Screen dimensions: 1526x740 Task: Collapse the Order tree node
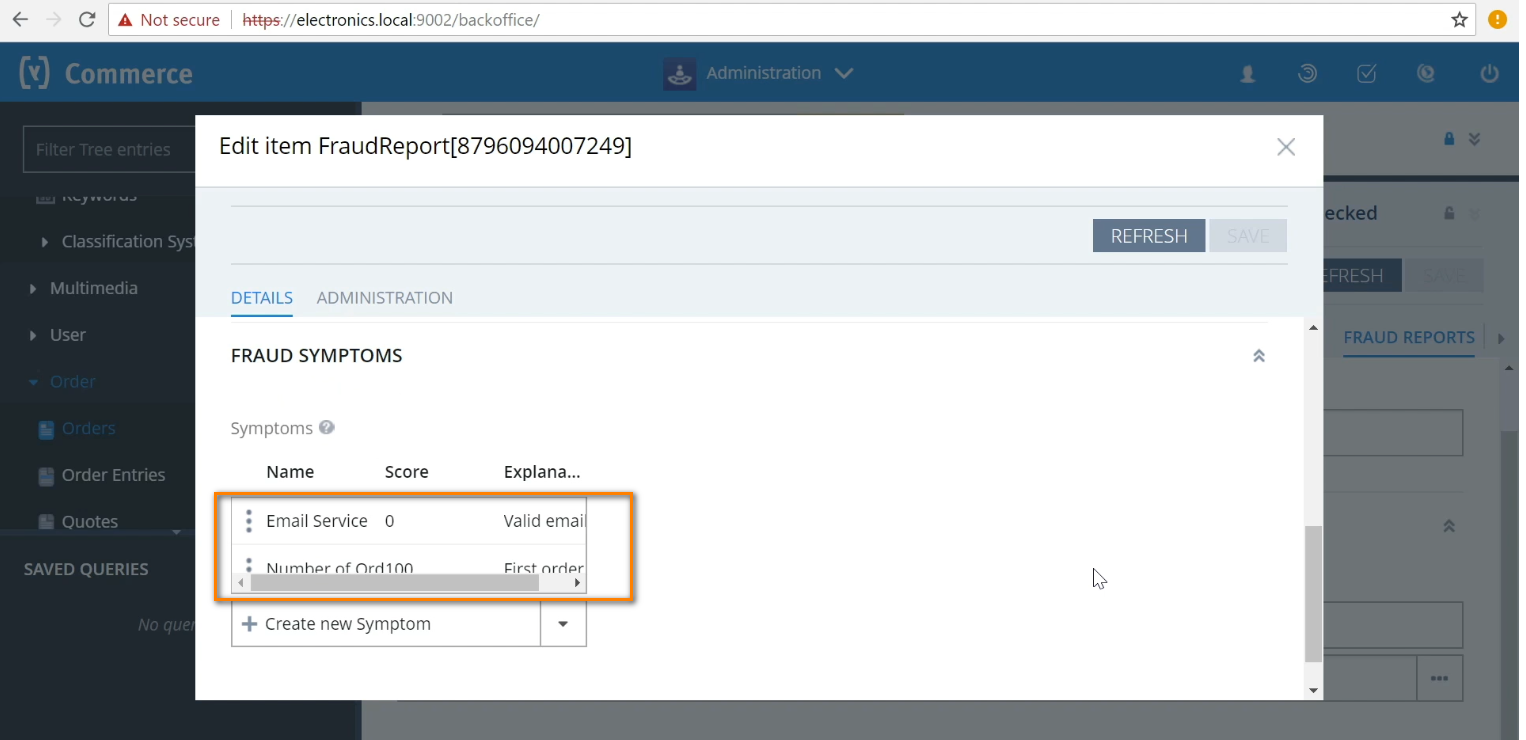pos(32,382)
